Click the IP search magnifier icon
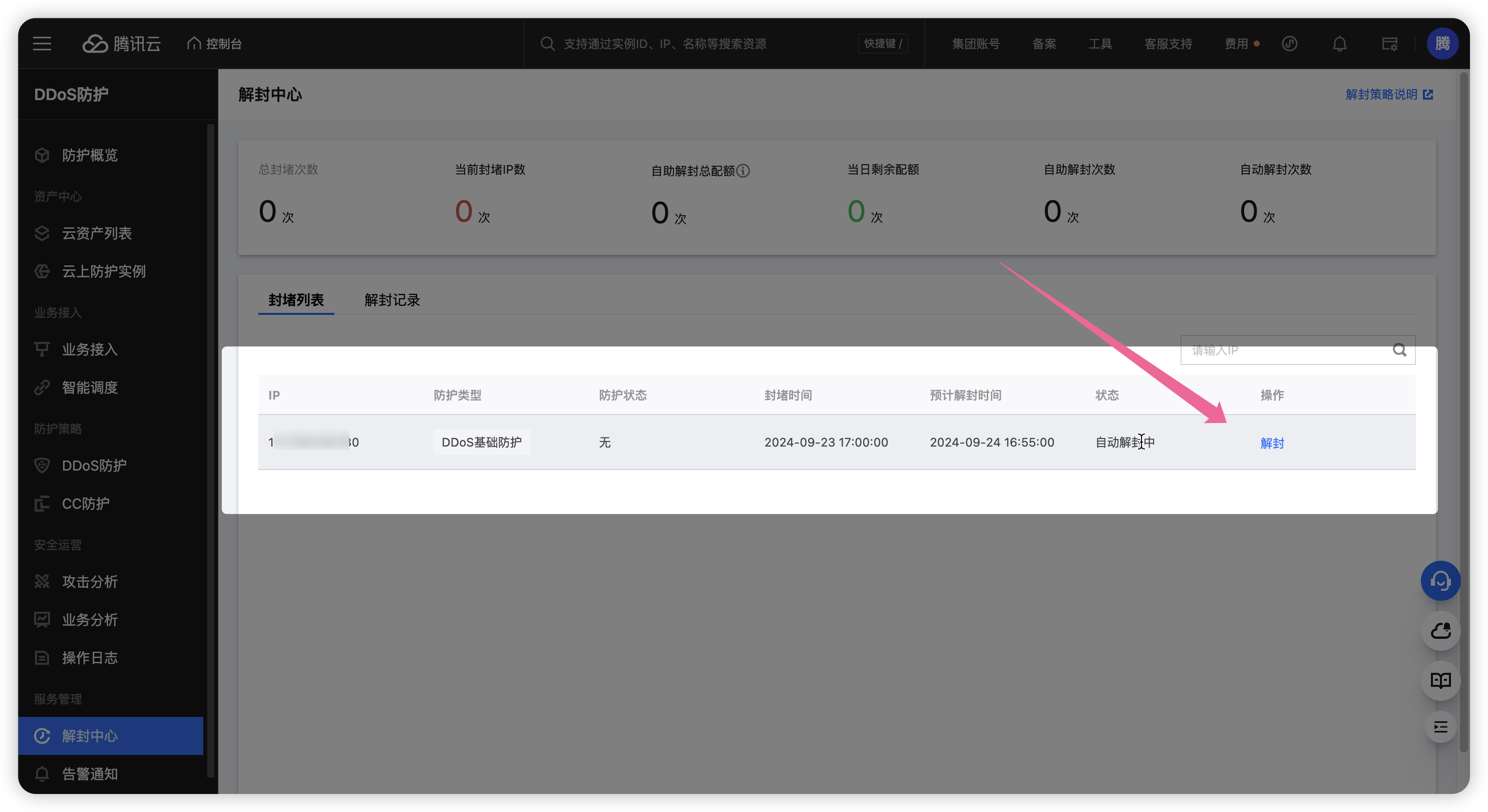The height and width of the screenshot is (812, 1488). pos(1399,350)
